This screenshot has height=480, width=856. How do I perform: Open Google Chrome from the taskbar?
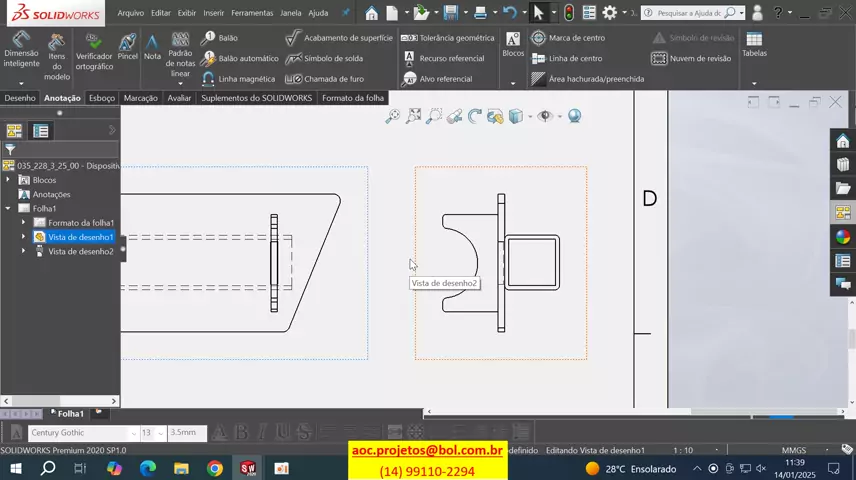click(x=215, y=468)
